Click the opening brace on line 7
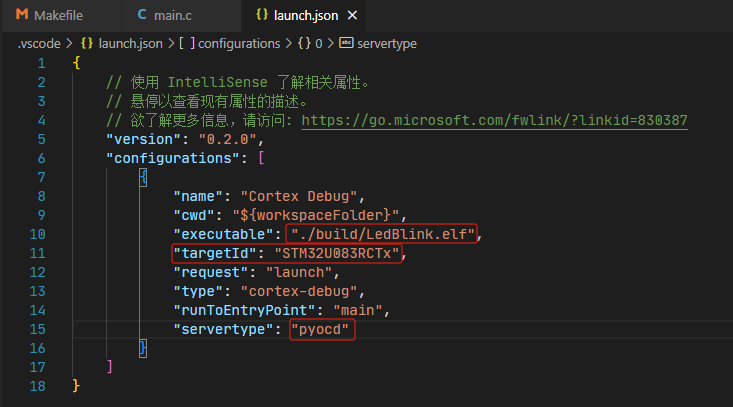This screenshot has width=733, height=407. 143,177
